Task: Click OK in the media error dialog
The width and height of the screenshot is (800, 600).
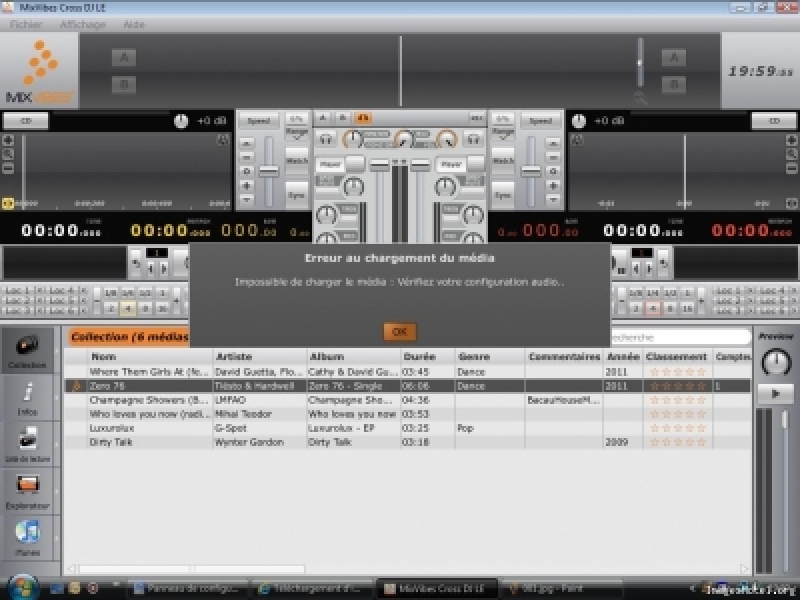Action: point(399,332)
